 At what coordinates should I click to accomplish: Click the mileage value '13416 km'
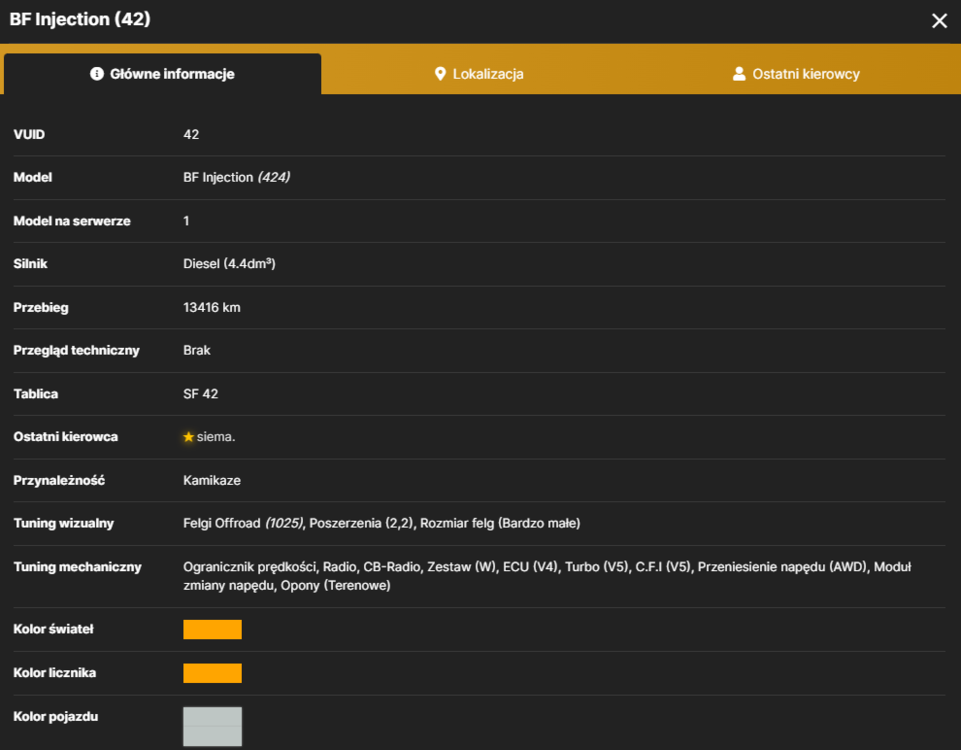(211, 308)
